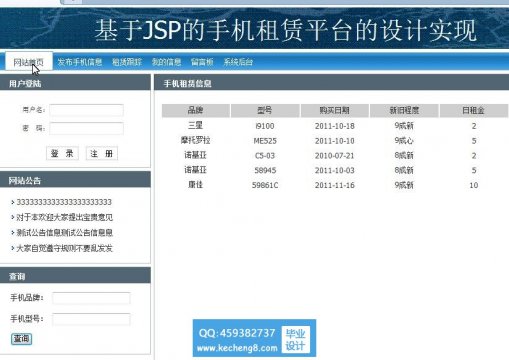Viewport: 509px width, 360px height.
Task: Click the 注册 button
Action: [102, 153]
